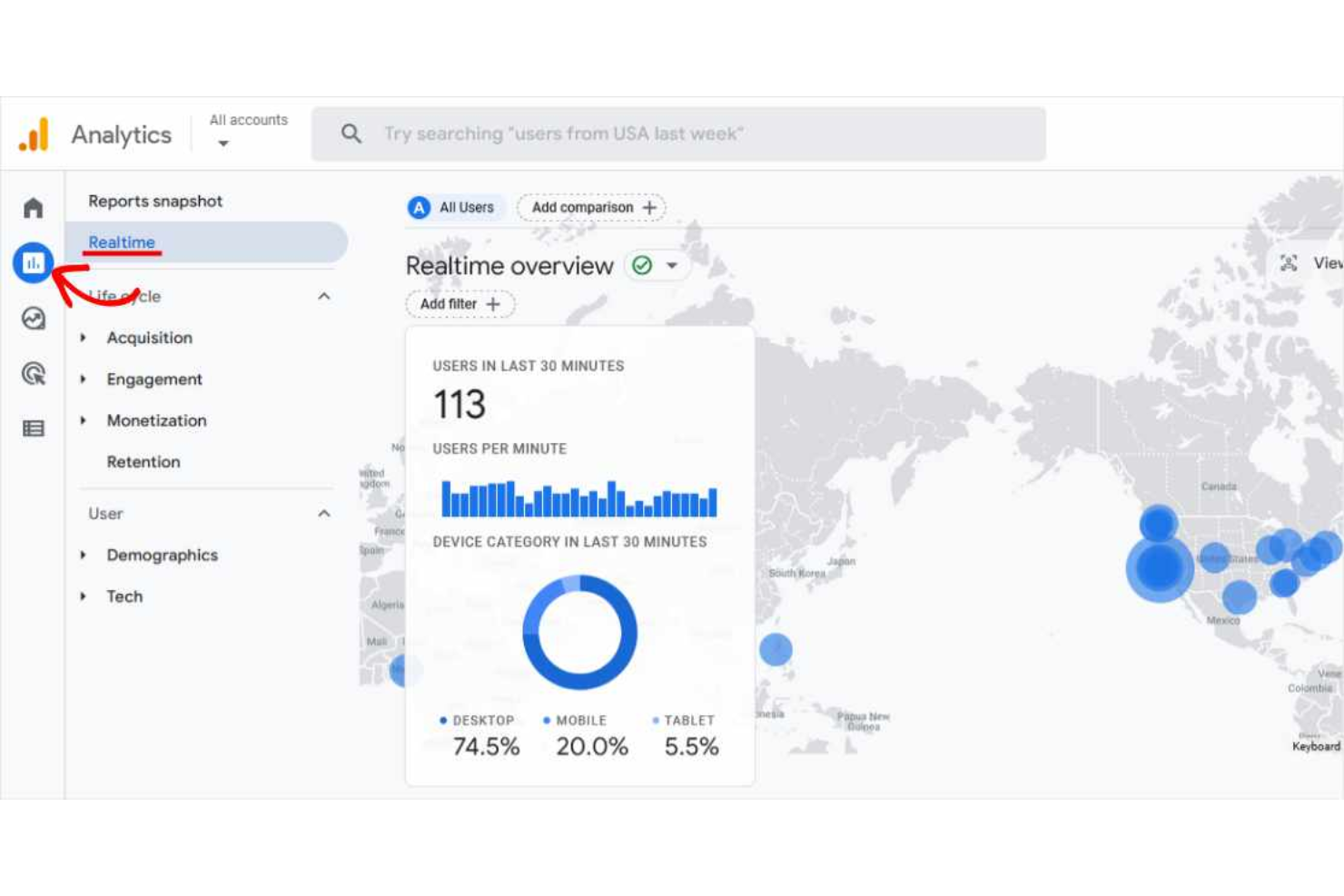This screenshot has width=1344, height=896.
Task: Open the Advertising workspace icon
Action: pos(33,374)
